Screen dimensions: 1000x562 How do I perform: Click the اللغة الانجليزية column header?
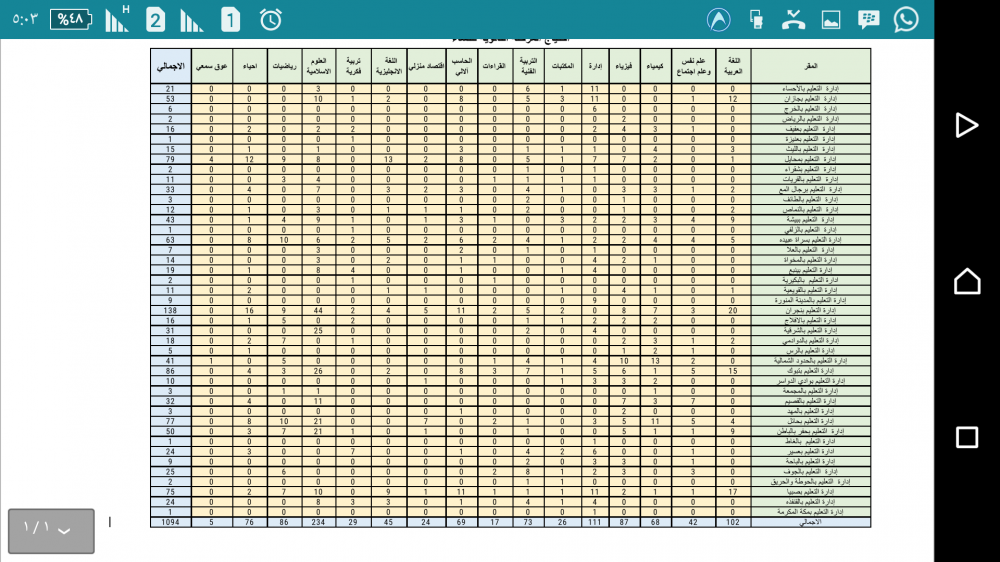[x=388, y=66]
